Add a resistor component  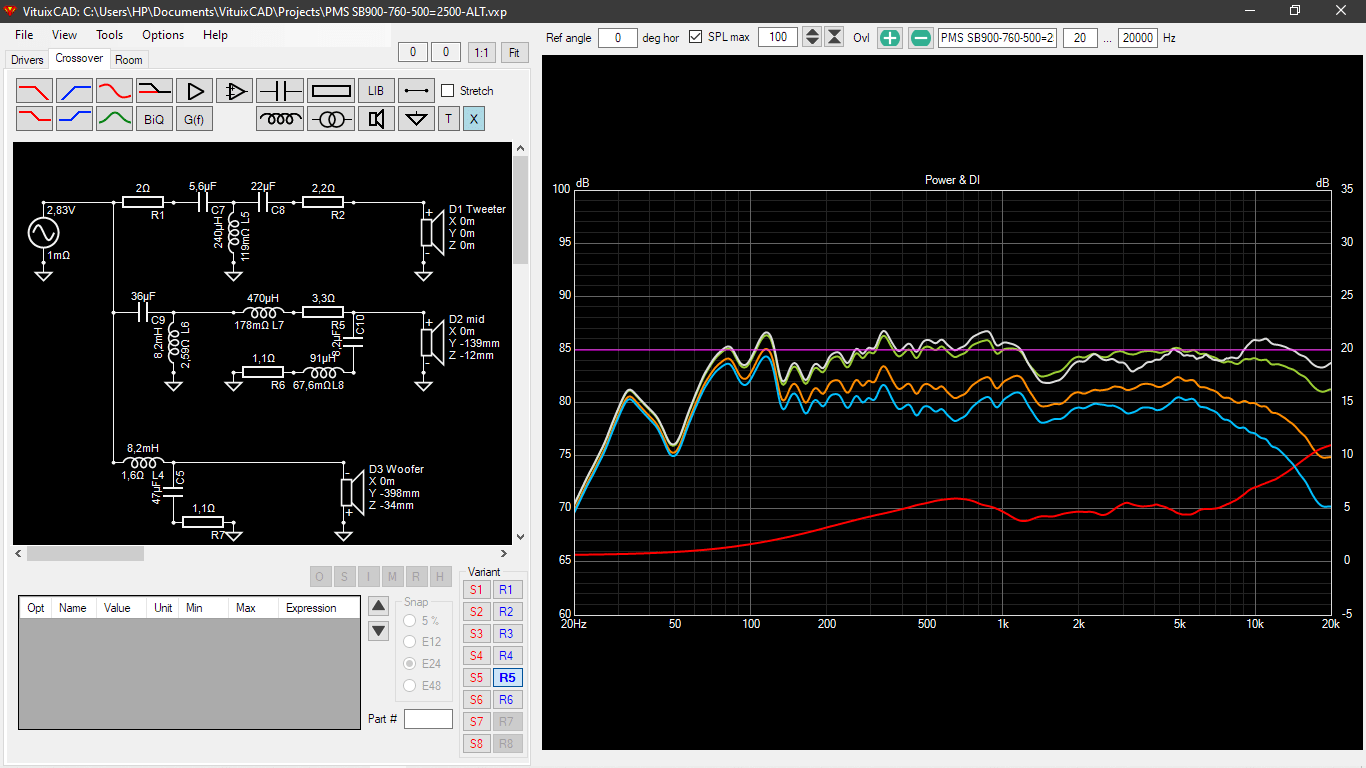pos(331,90)
